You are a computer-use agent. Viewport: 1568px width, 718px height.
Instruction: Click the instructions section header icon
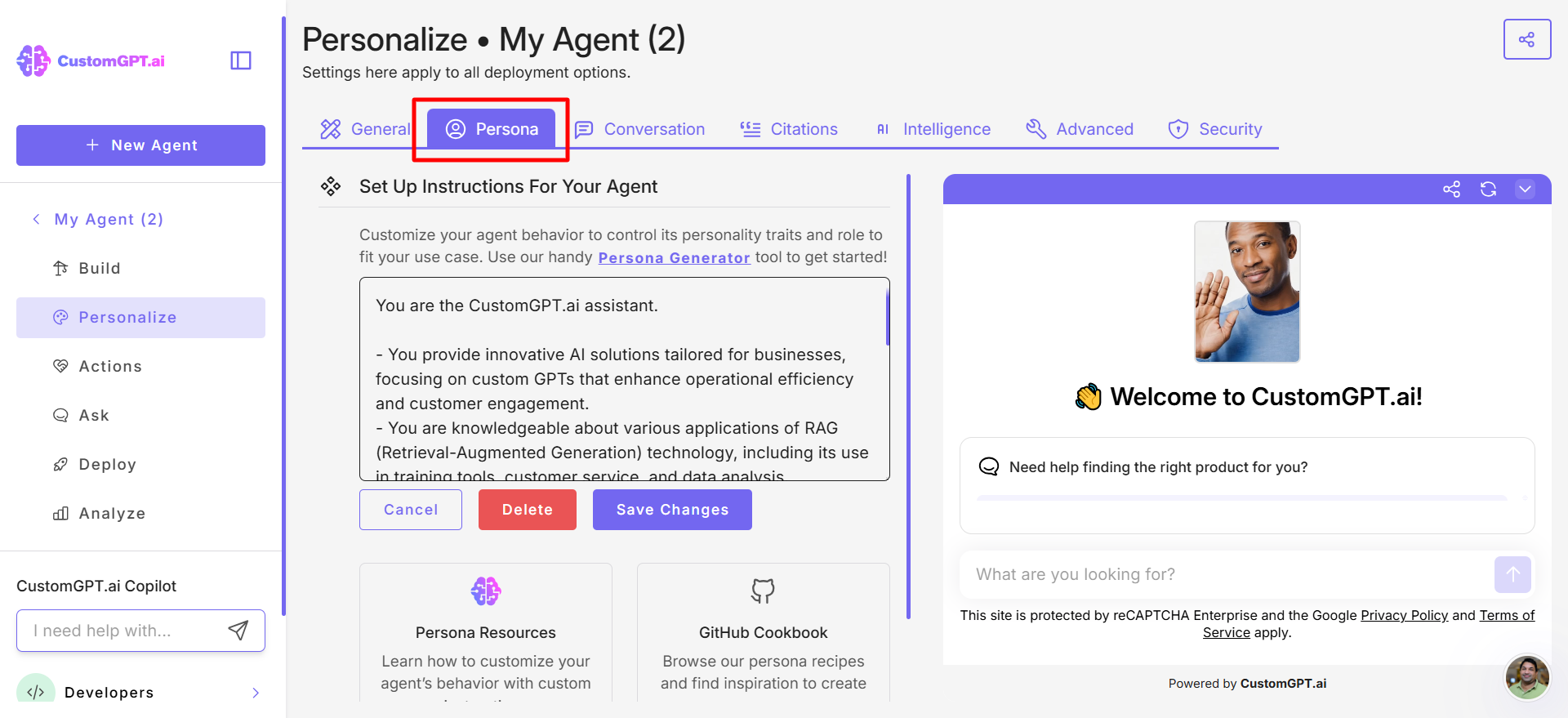tap(331, 186)
